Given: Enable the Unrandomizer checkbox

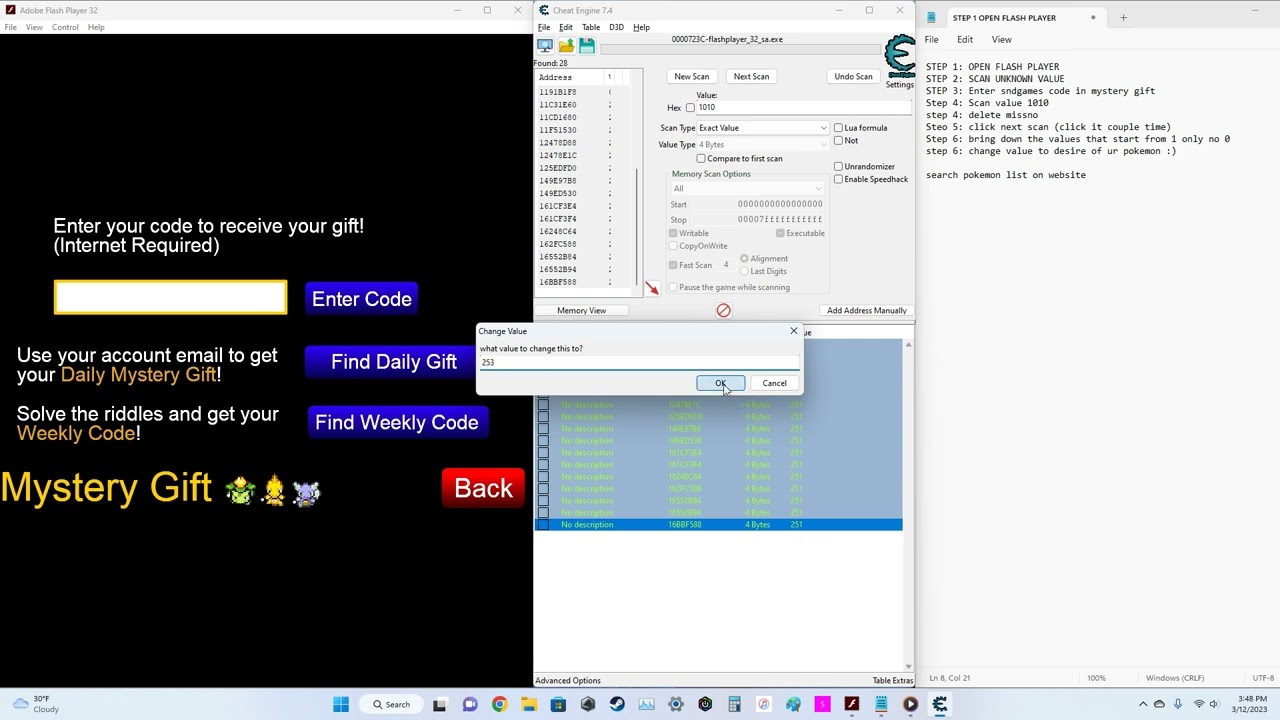Looking at the screenshot, I should coord(838,167).
